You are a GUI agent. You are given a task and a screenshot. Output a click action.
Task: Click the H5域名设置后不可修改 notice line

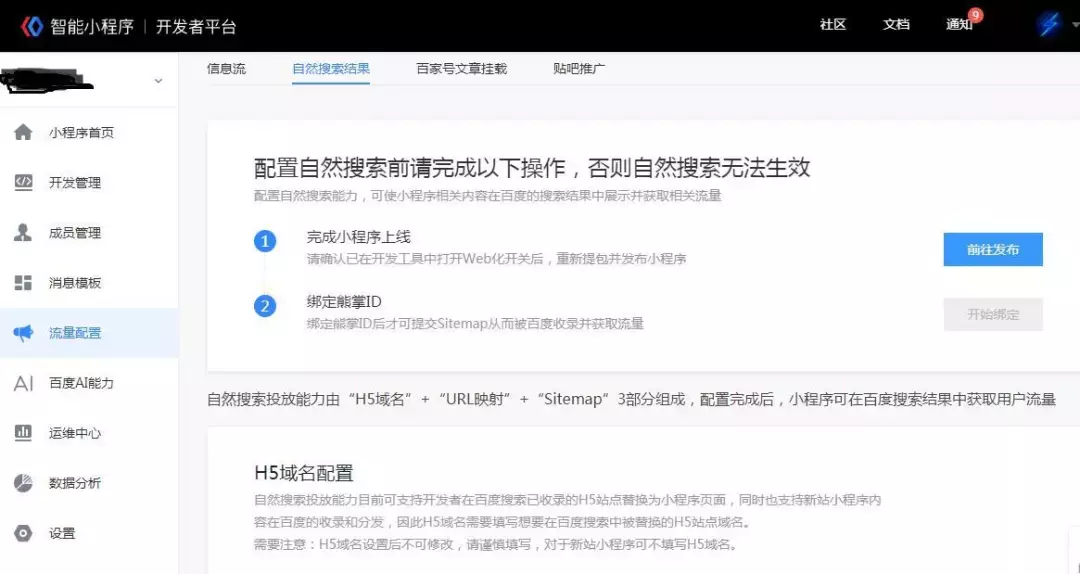tap(497, 544)
